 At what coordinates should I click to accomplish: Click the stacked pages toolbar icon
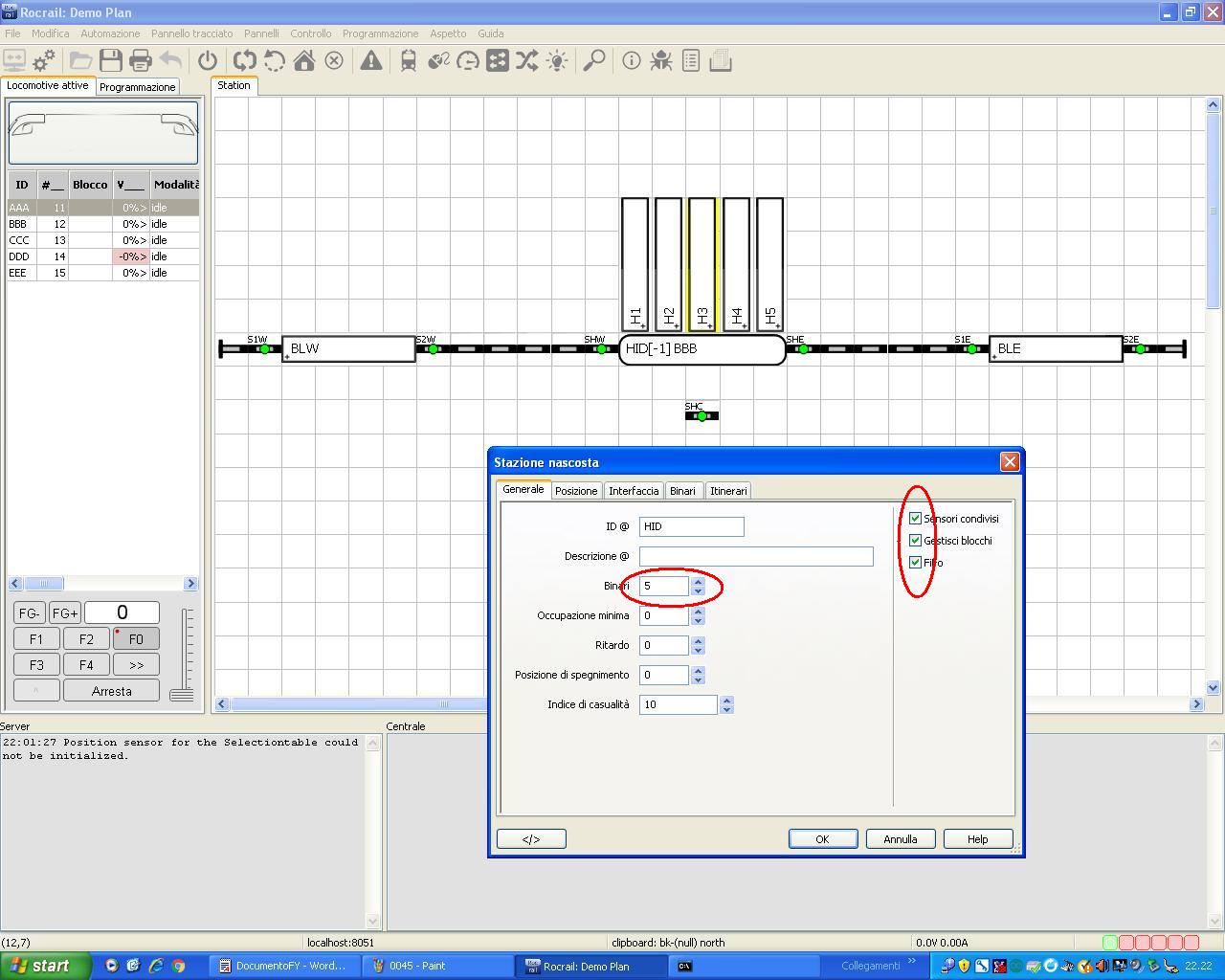pos(721,61)
